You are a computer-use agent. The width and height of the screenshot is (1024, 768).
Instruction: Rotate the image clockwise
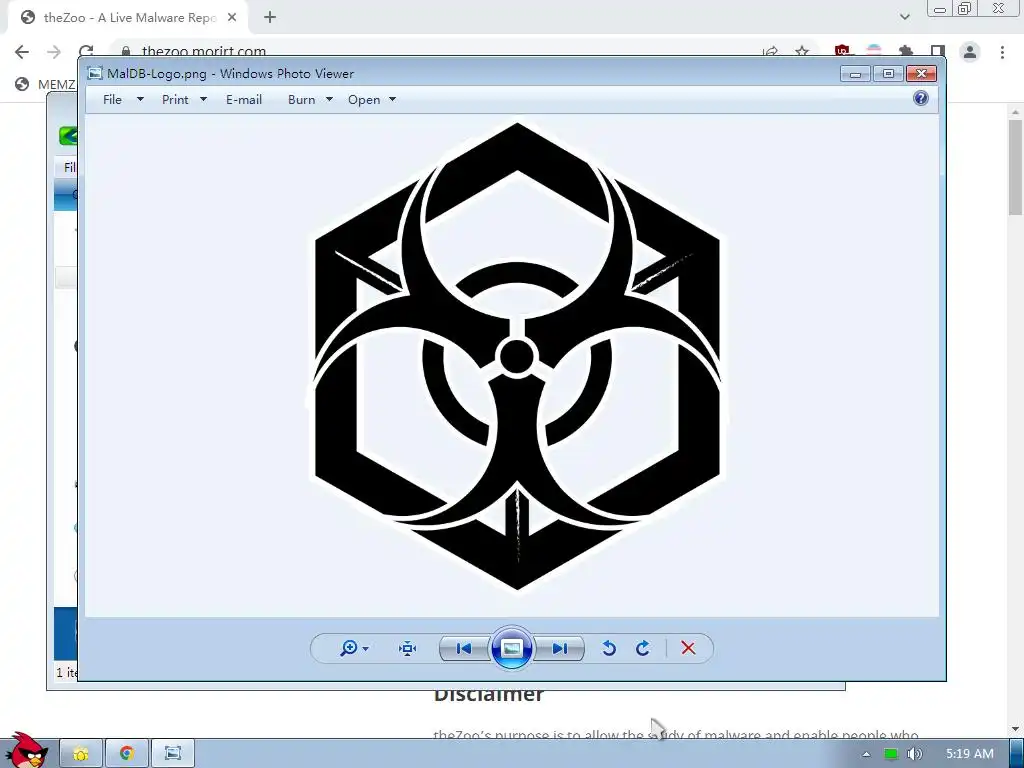point(643,648)
